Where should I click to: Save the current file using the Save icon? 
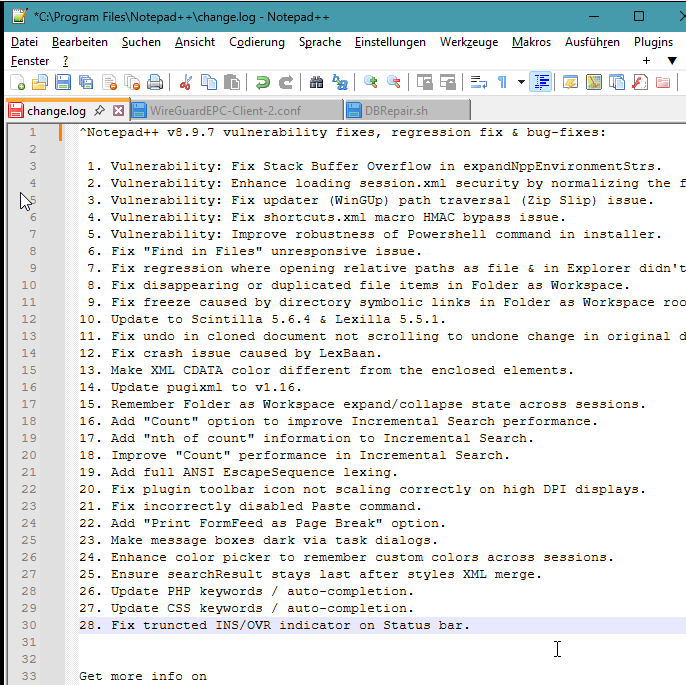click(x=63, y=82)
